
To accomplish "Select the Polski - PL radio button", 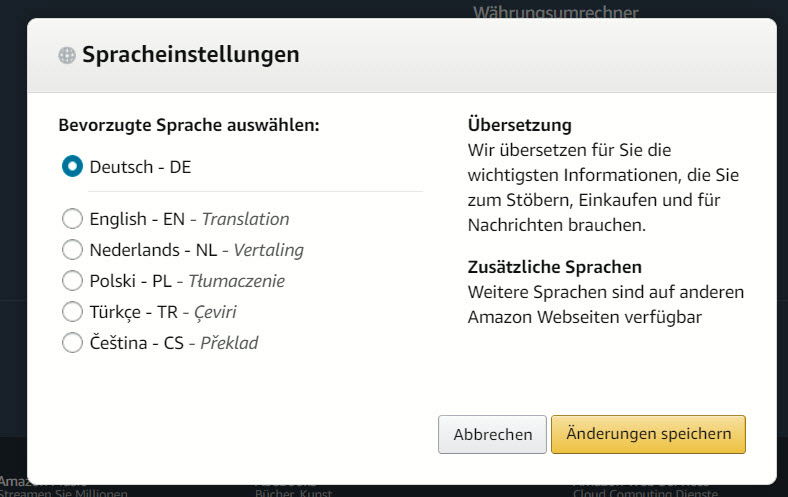I will [x=72, y=281].
